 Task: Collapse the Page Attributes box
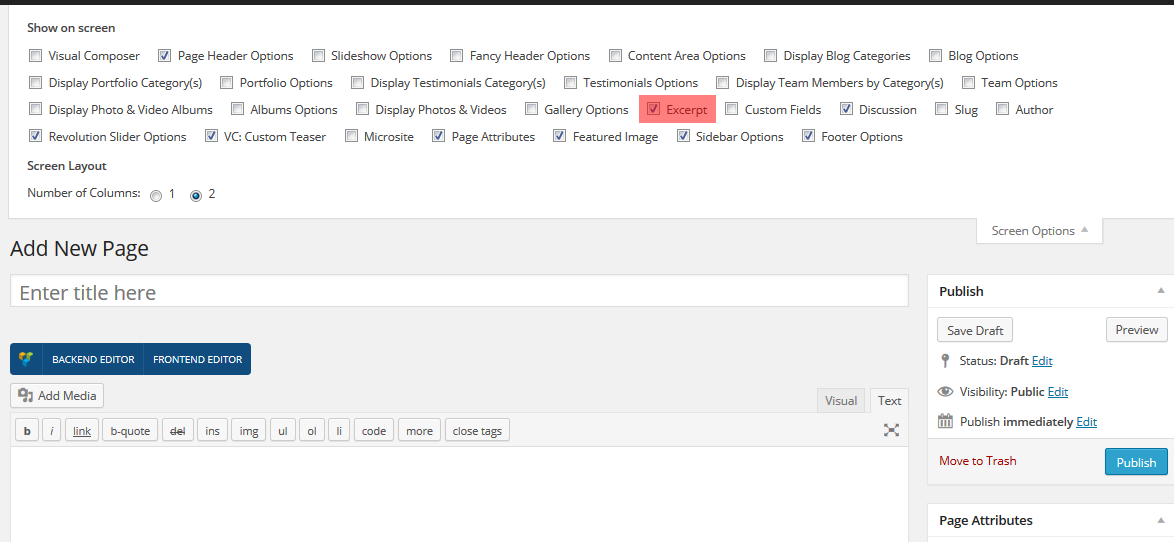[1160, 520]
